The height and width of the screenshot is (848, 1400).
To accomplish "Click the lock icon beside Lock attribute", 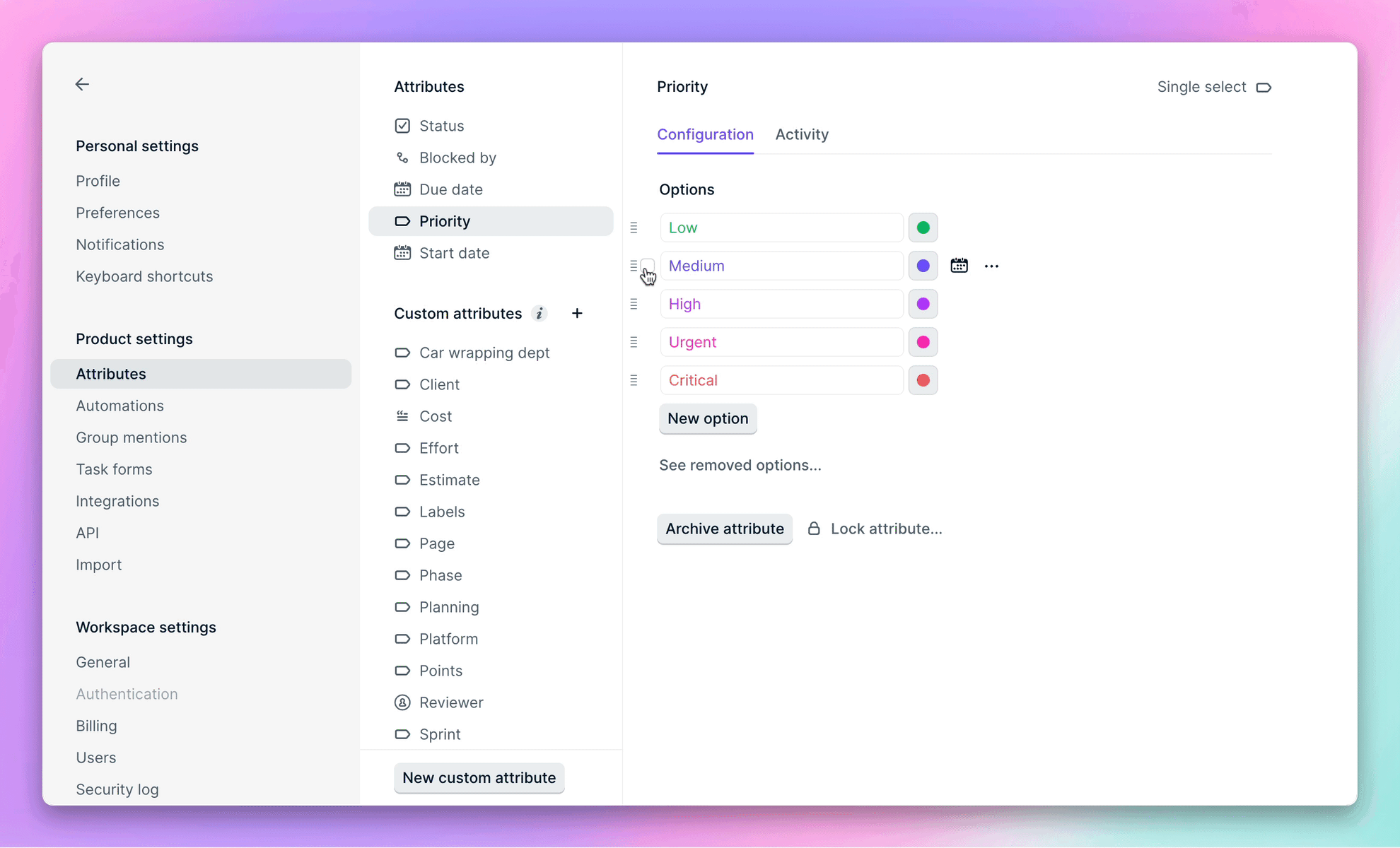I will (x=814, y=528).
